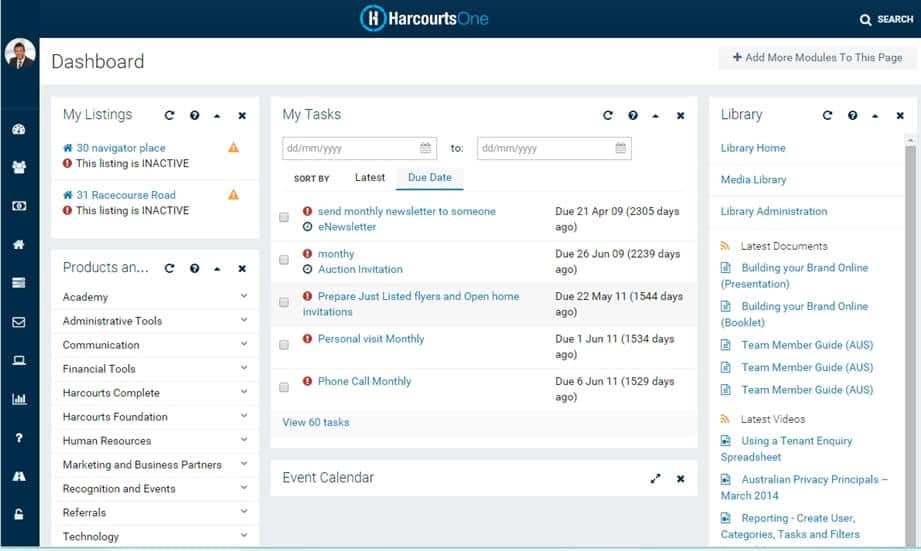The width and height of the screenshot is (921, 551).
Task: Click Add More Modules To This Page
Action: pos(817,58)
